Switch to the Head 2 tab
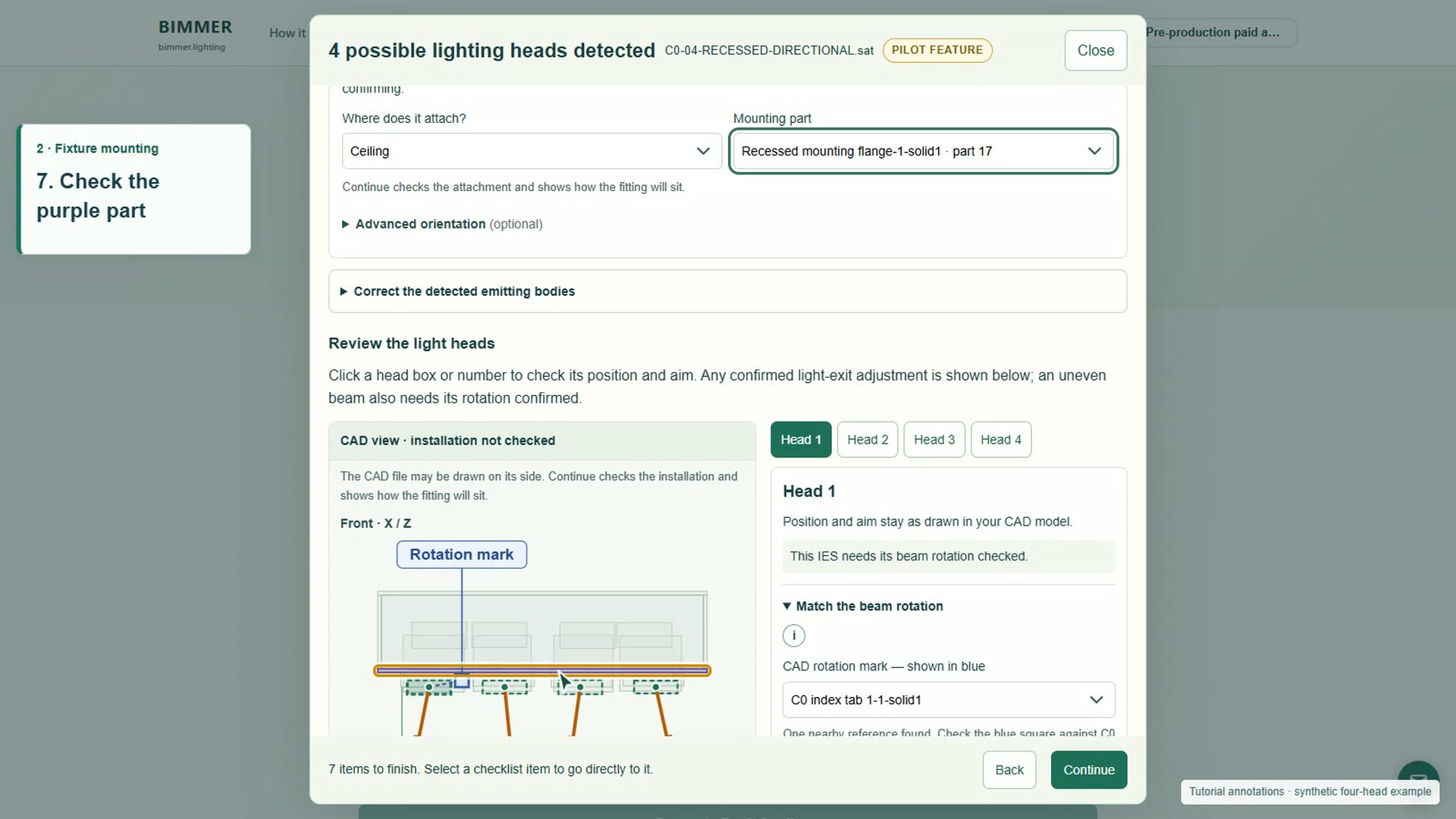1456x819 pixels. (x=868, y=440)
